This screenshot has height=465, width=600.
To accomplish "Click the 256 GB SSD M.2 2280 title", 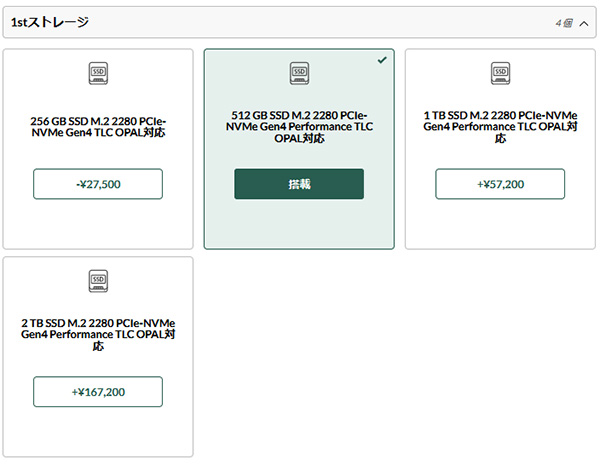I will [x=98, y=127].
